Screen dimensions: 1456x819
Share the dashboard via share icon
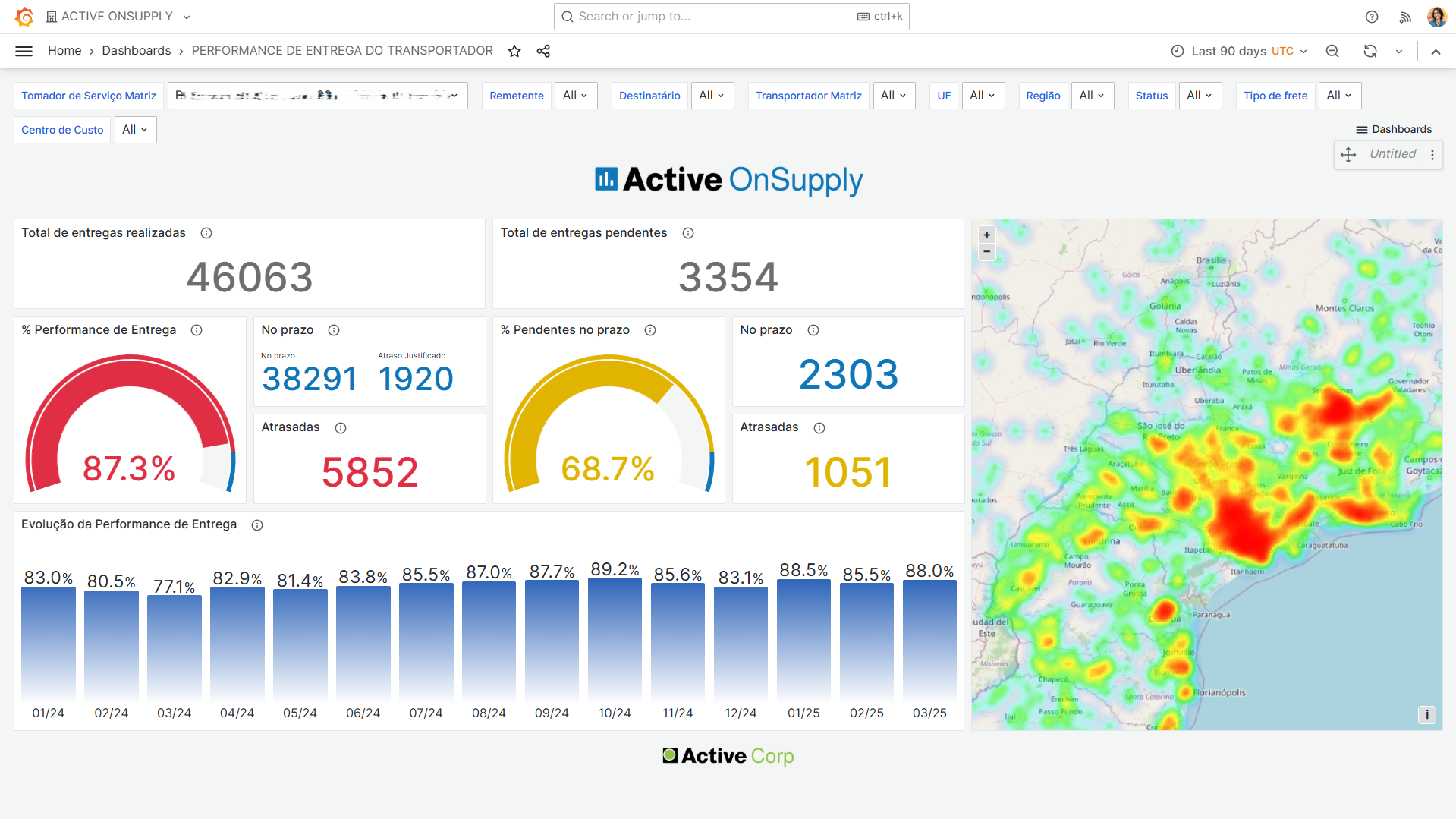coord(543,51)
